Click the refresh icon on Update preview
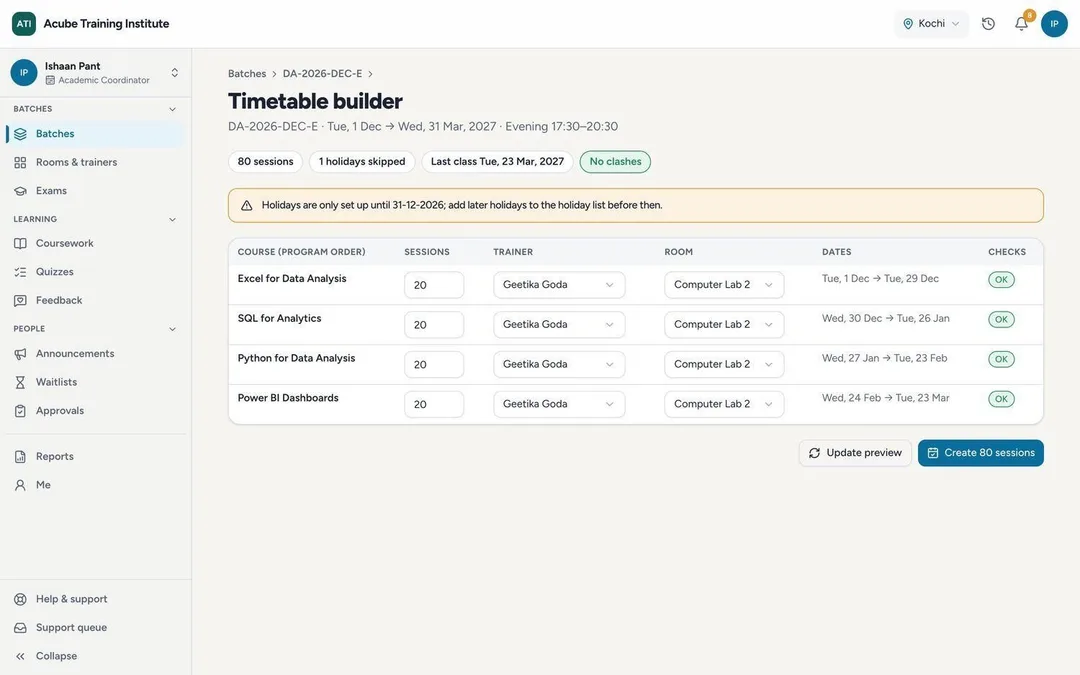Viewport: 1080px width, 675px height. pyautogui.click(x=814, y=453)
